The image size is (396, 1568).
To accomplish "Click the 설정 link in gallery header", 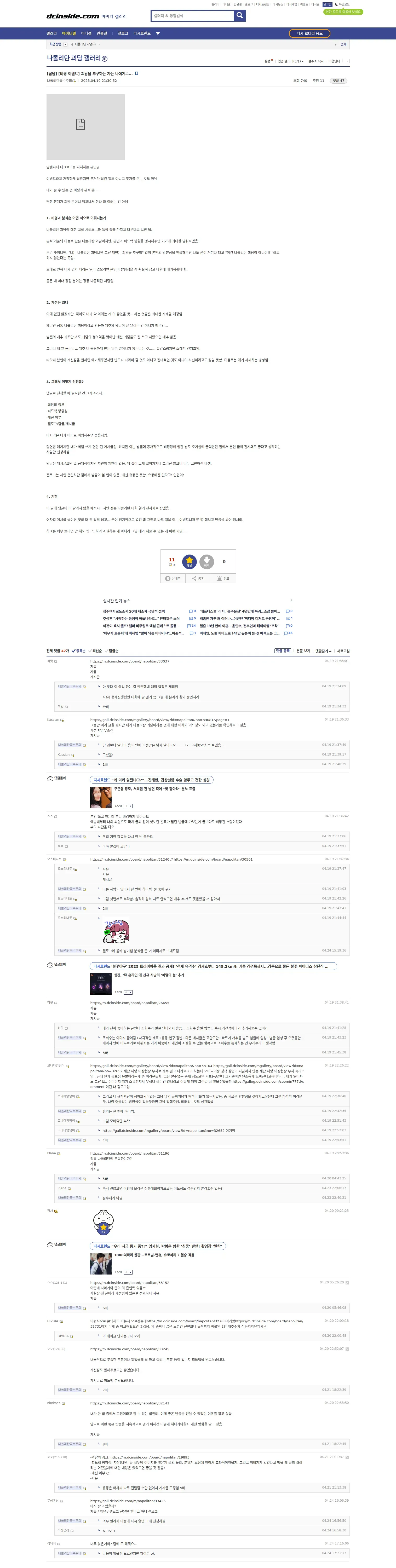I will [x=267, y=61].
